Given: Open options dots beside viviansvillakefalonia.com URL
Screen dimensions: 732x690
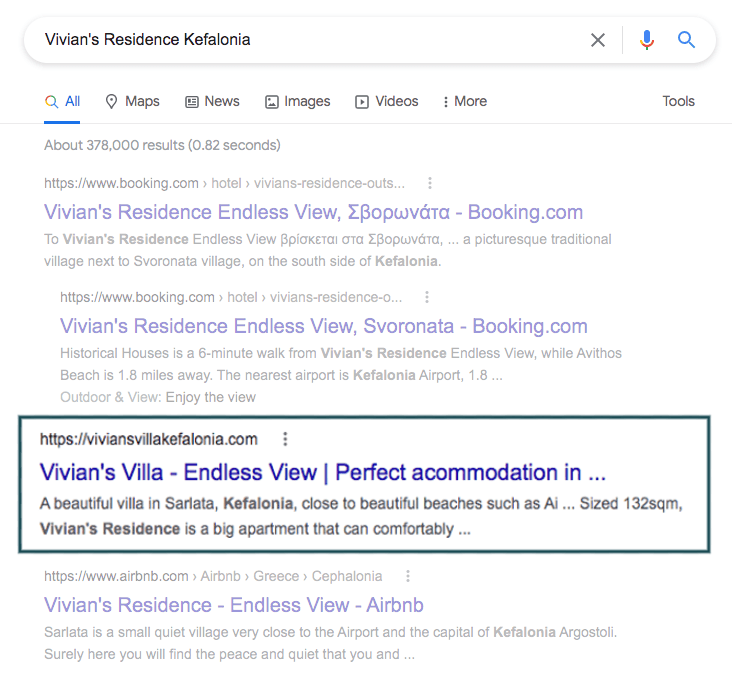Looking at the screenshot, I should [285, 439].
